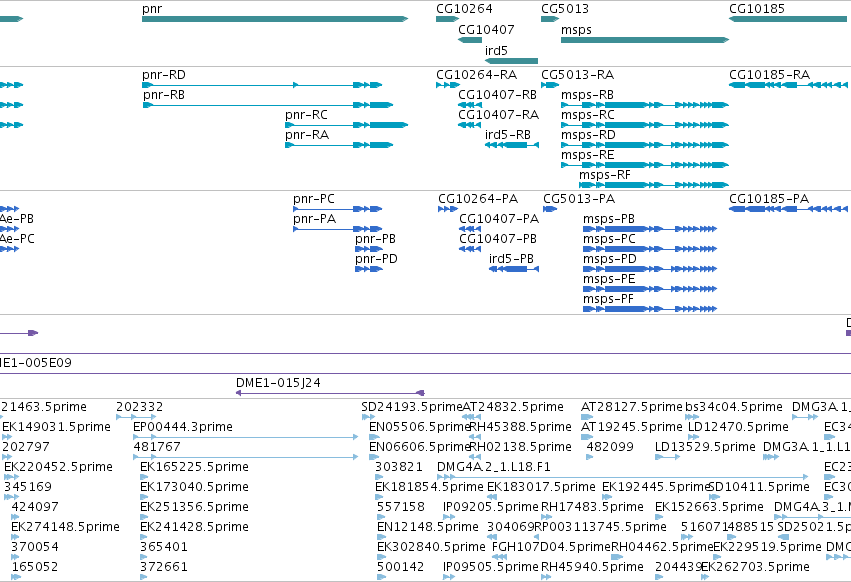The height and width of the screenshot is (582, 851).
Task: Select EST LD12470.5prime
Action: (694, 437)
